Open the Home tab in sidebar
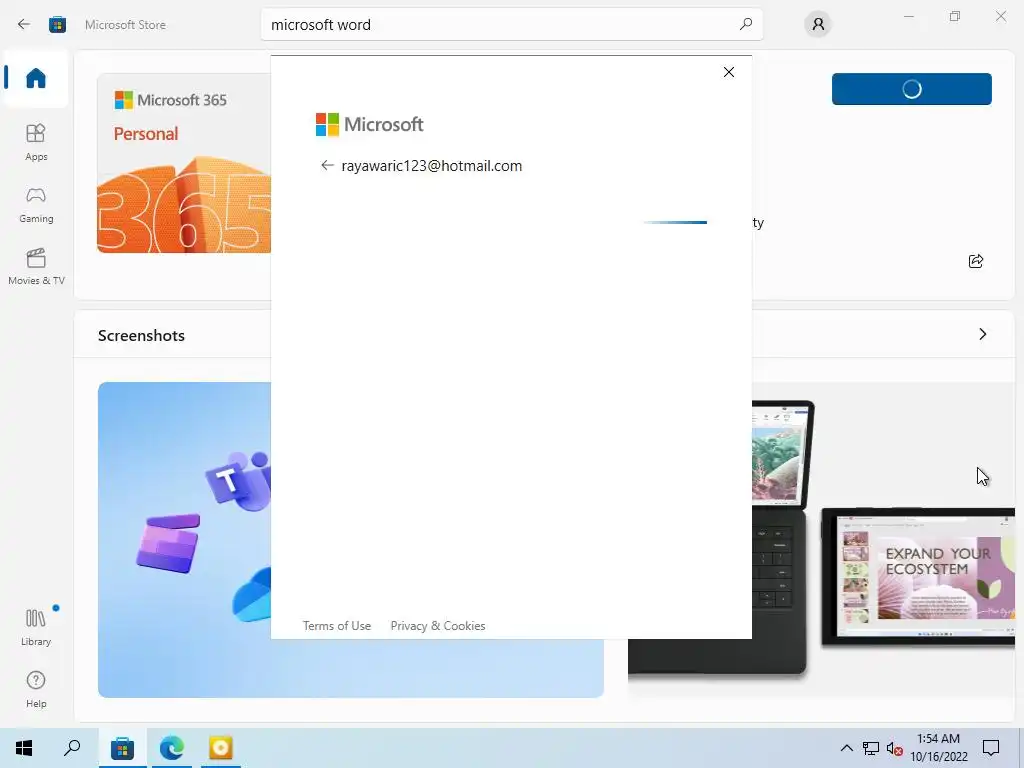This screenshot has height=768, width=1024. point(35,78)
